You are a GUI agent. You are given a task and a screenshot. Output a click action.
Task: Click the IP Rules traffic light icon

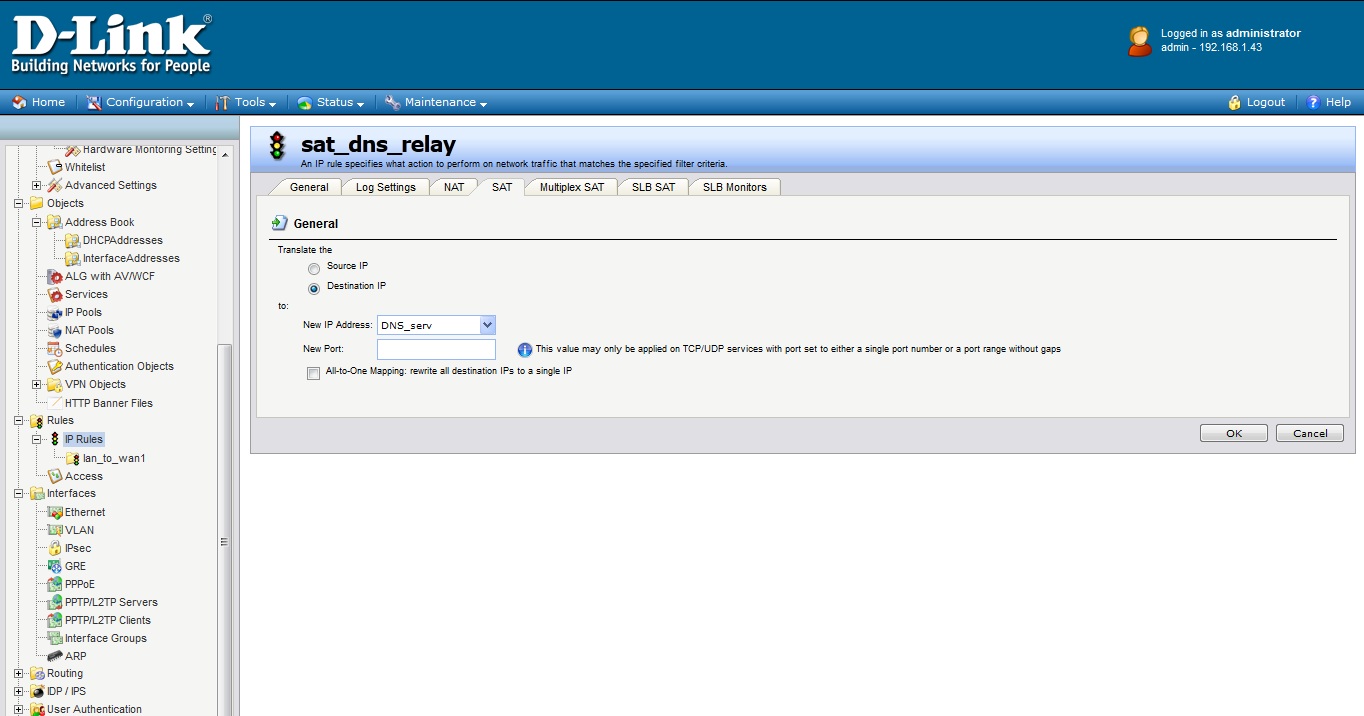[x=55, y=439]
